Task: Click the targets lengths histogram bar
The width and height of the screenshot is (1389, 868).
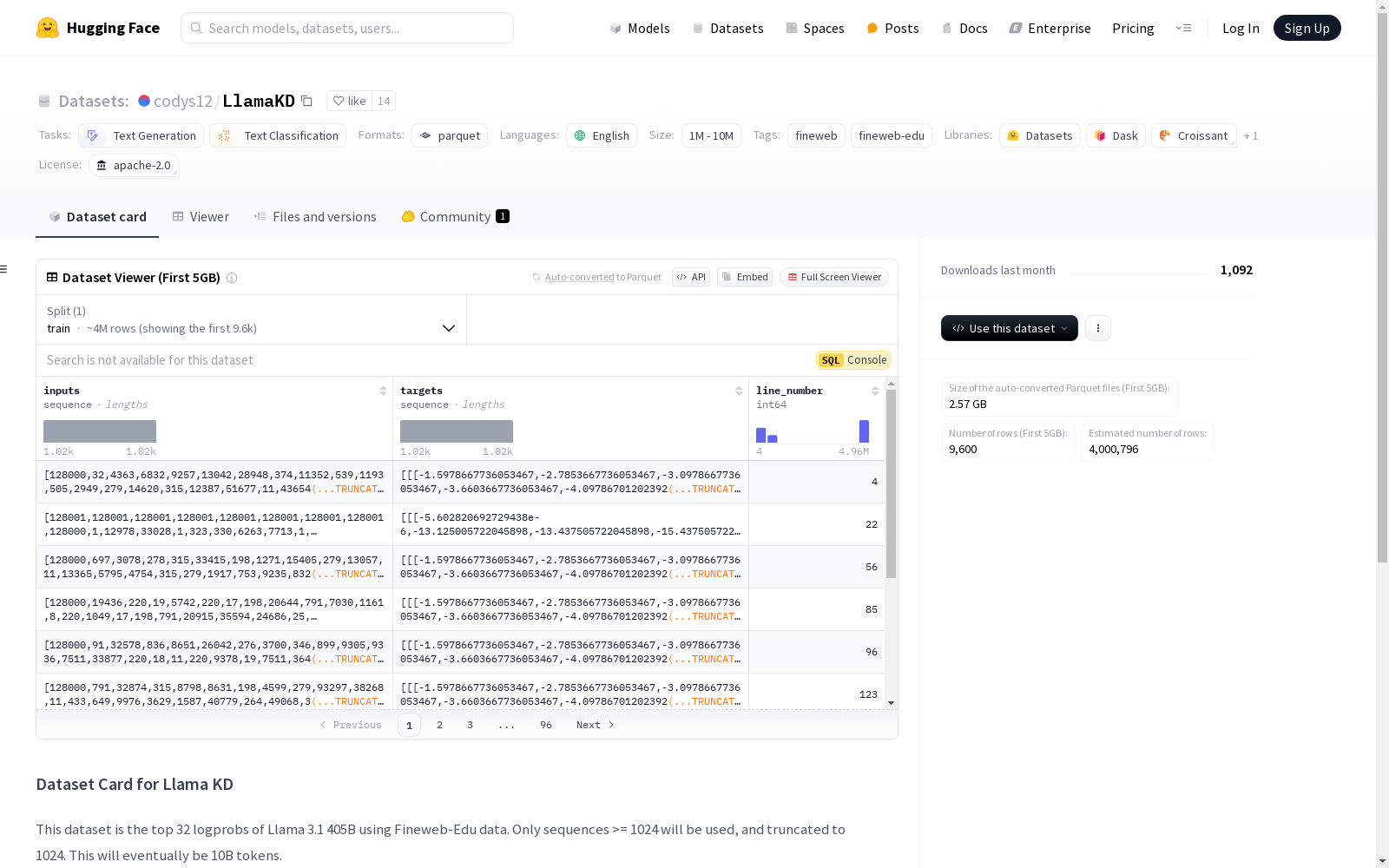Action: [457, 431]
